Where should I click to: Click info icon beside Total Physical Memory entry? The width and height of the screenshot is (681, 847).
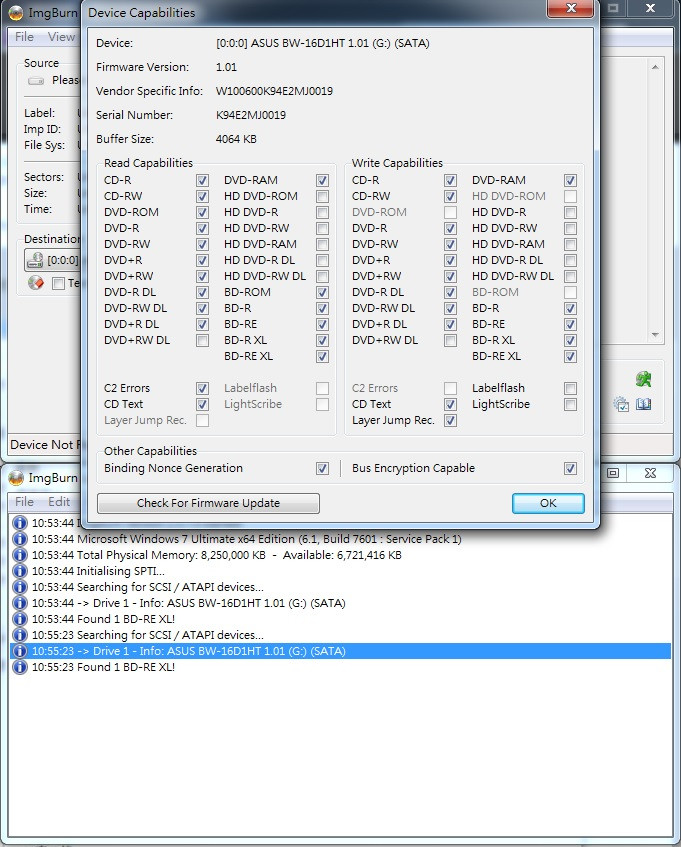19,555
